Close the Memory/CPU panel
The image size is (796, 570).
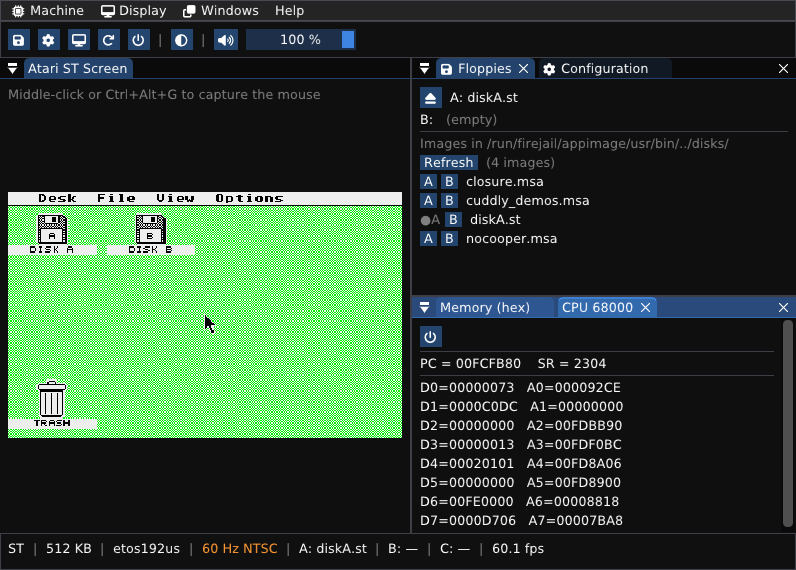tap(783, 308)
